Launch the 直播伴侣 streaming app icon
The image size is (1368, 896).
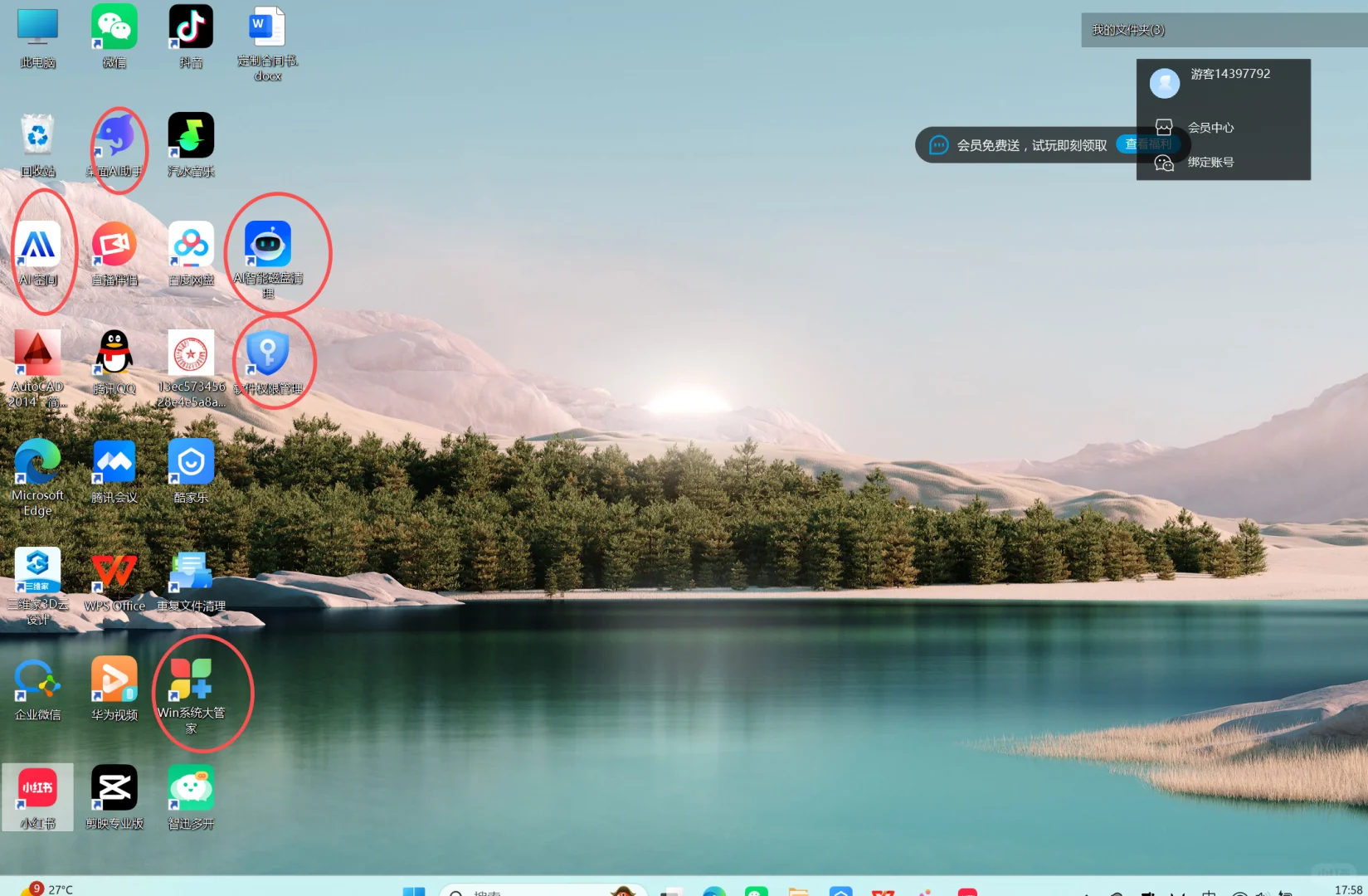click(x=114, y=254)
